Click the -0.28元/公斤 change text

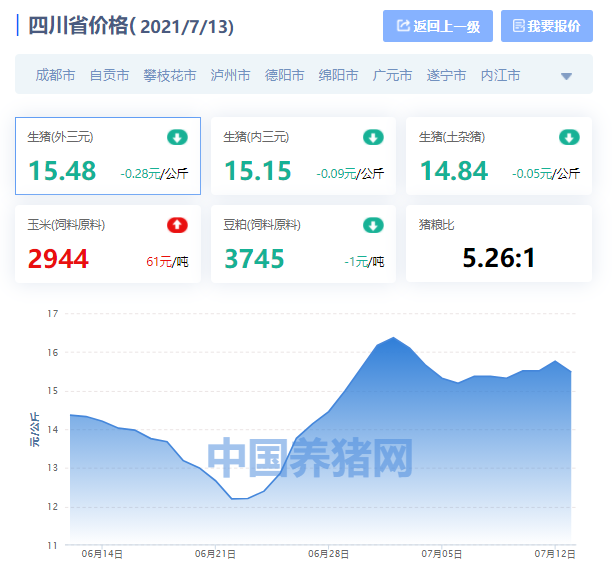click(x=154, y=174)
